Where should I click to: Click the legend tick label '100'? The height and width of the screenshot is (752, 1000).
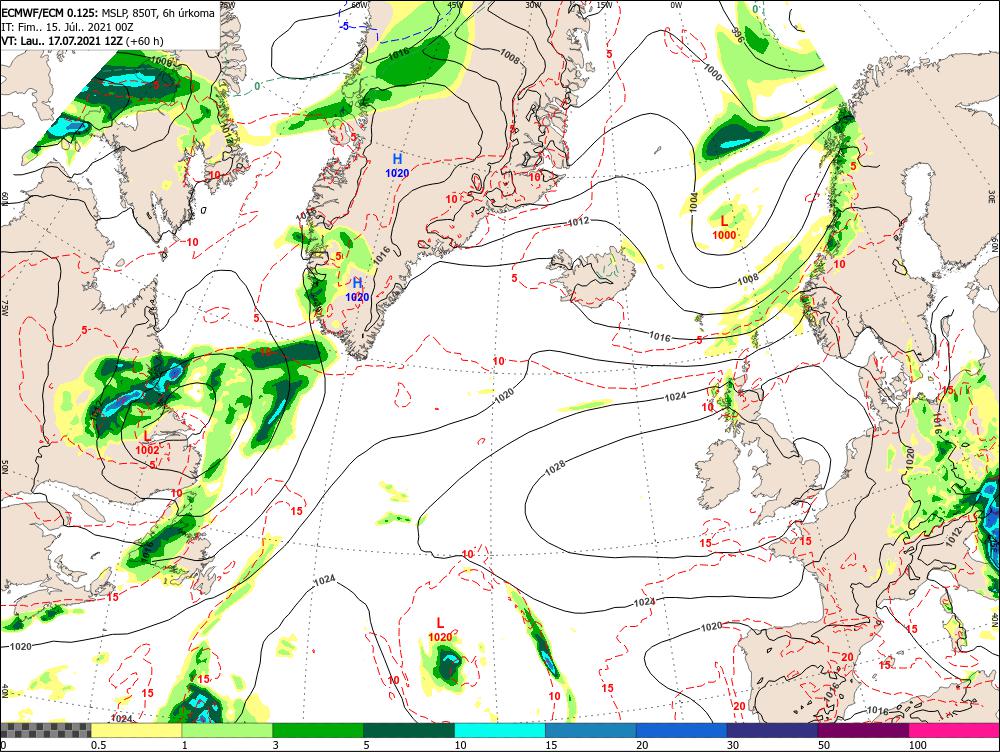pyautogui.click(x=917, y=745)
